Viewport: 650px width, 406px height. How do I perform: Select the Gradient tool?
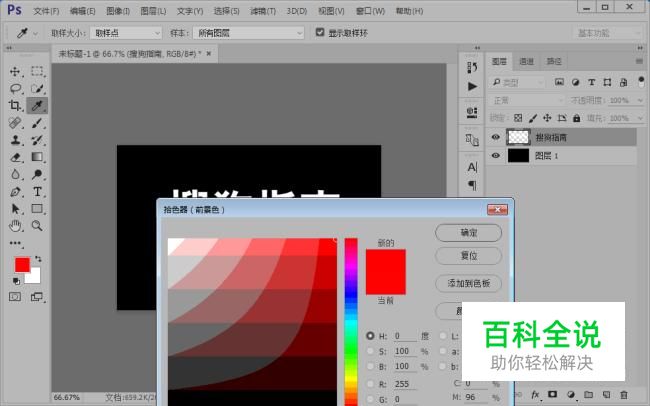pyautogui.click(x=37, y=157)
